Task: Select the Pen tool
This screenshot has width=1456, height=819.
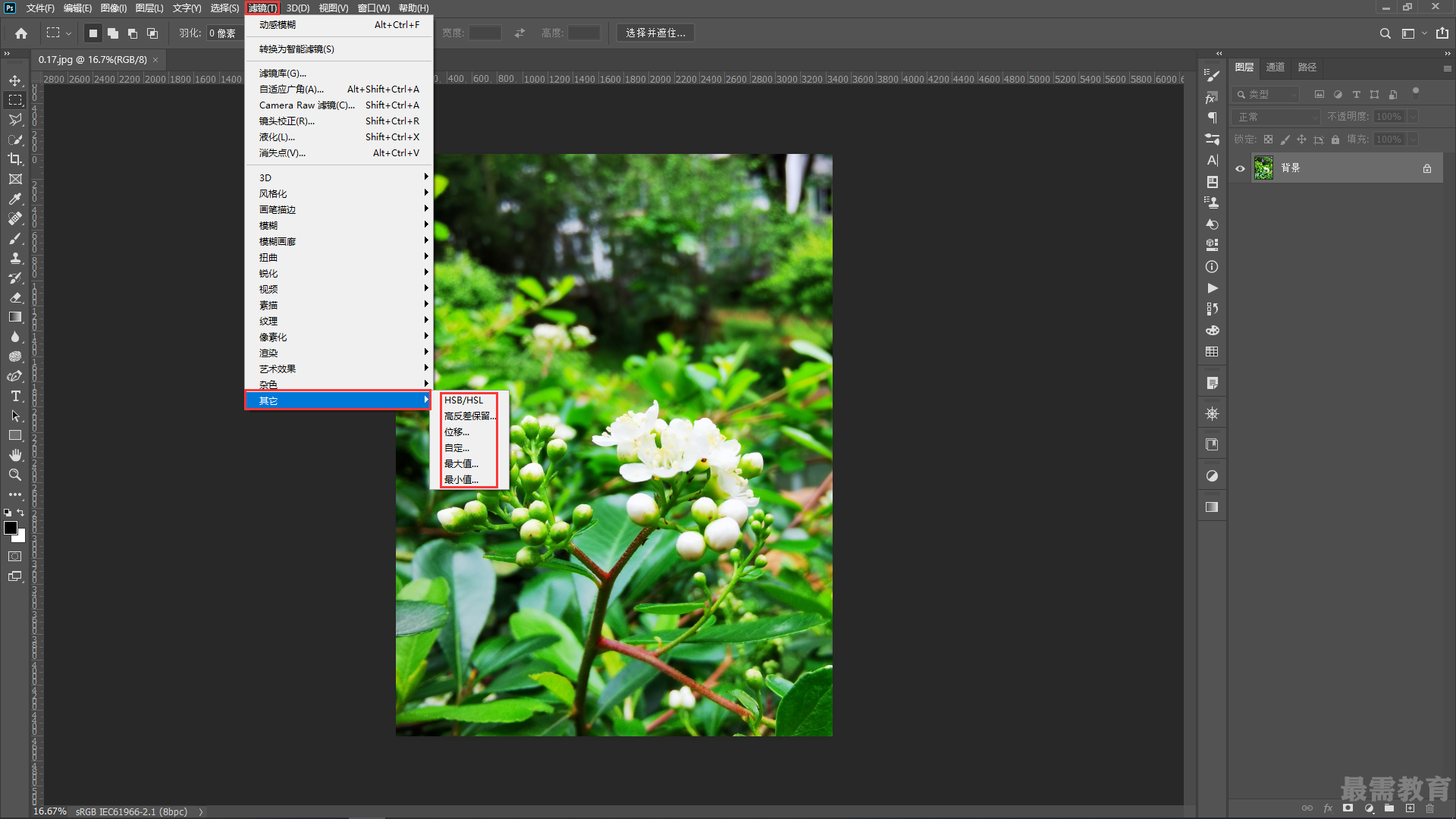Action: click(x=15, y=376)
